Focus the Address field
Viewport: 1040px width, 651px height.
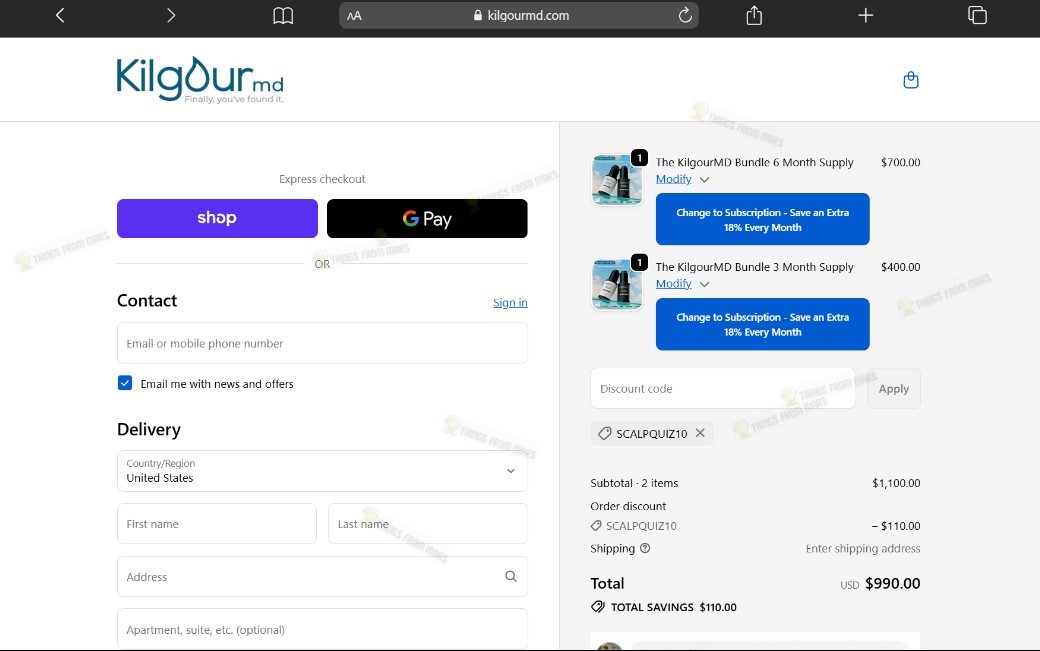(322, 576)
